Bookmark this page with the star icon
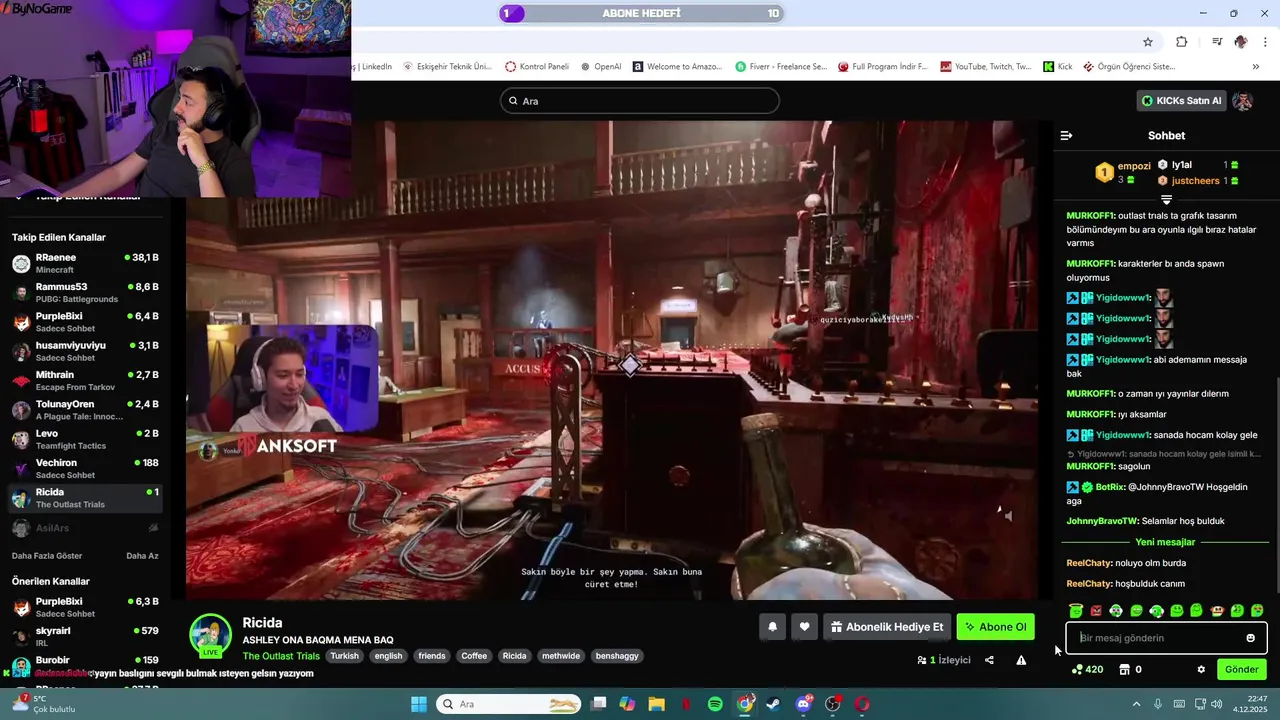 click(x=1148, y=42)
